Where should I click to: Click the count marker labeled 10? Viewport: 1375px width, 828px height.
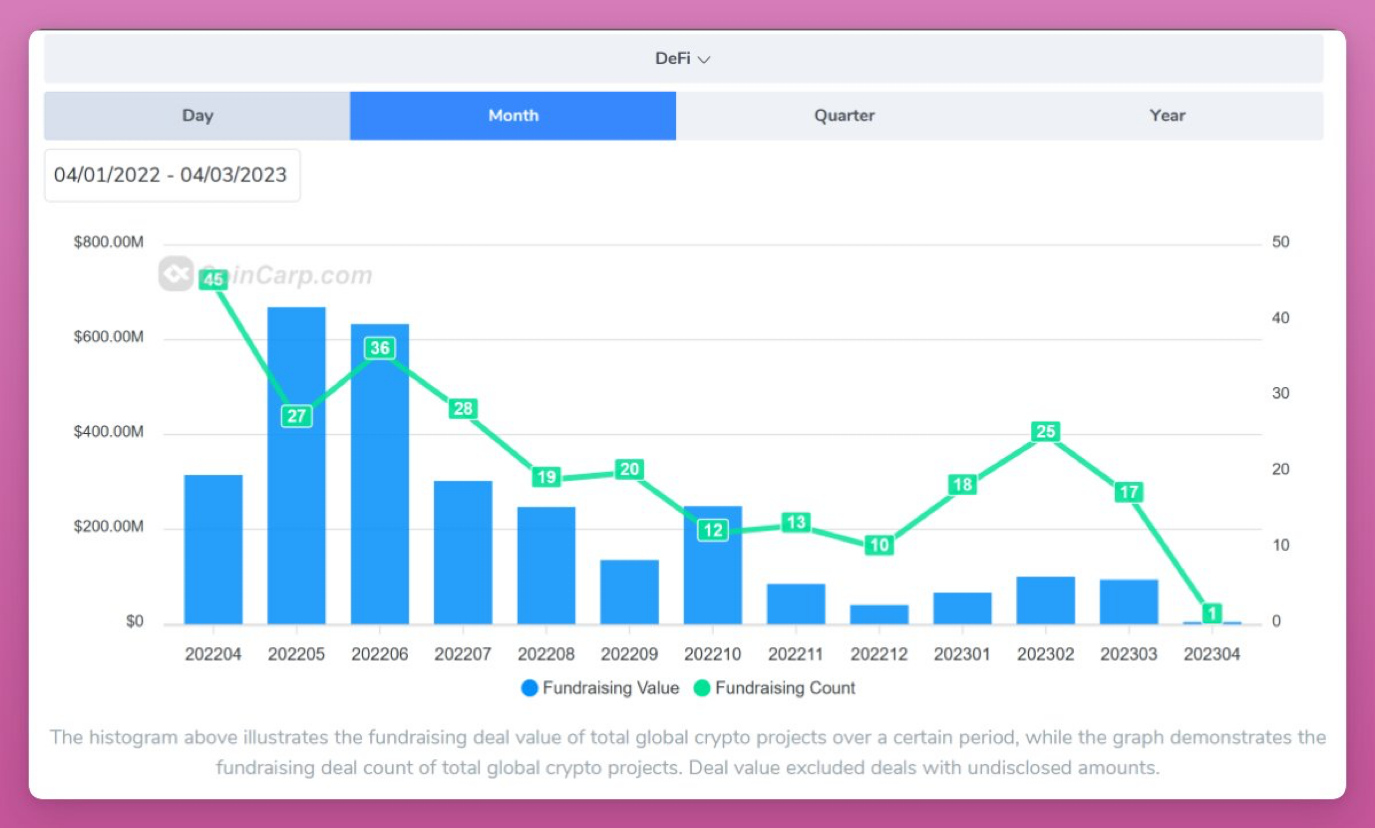pos(880,546)
